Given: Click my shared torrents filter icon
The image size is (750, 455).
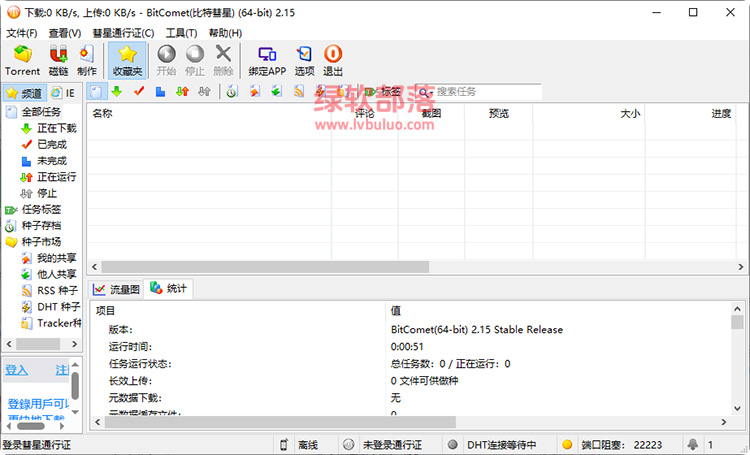Looking at the screenshot, I should point(254,91).
